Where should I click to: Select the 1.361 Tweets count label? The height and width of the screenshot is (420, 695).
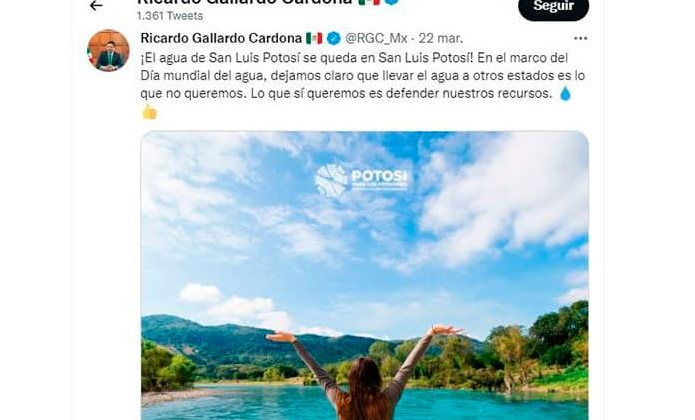tap(170, 16)
